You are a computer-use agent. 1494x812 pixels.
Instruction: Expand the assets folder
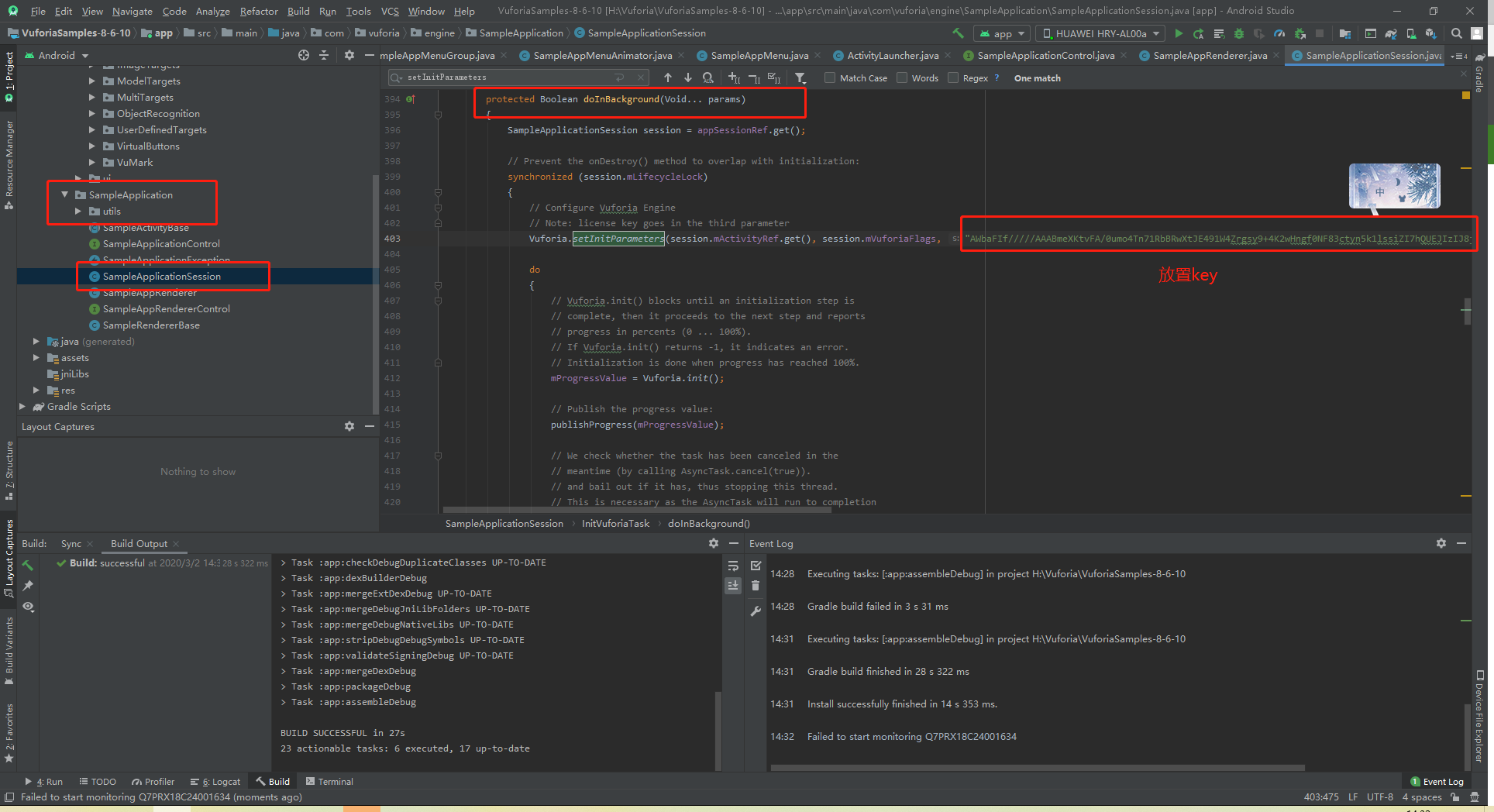(x=36, y=357)
